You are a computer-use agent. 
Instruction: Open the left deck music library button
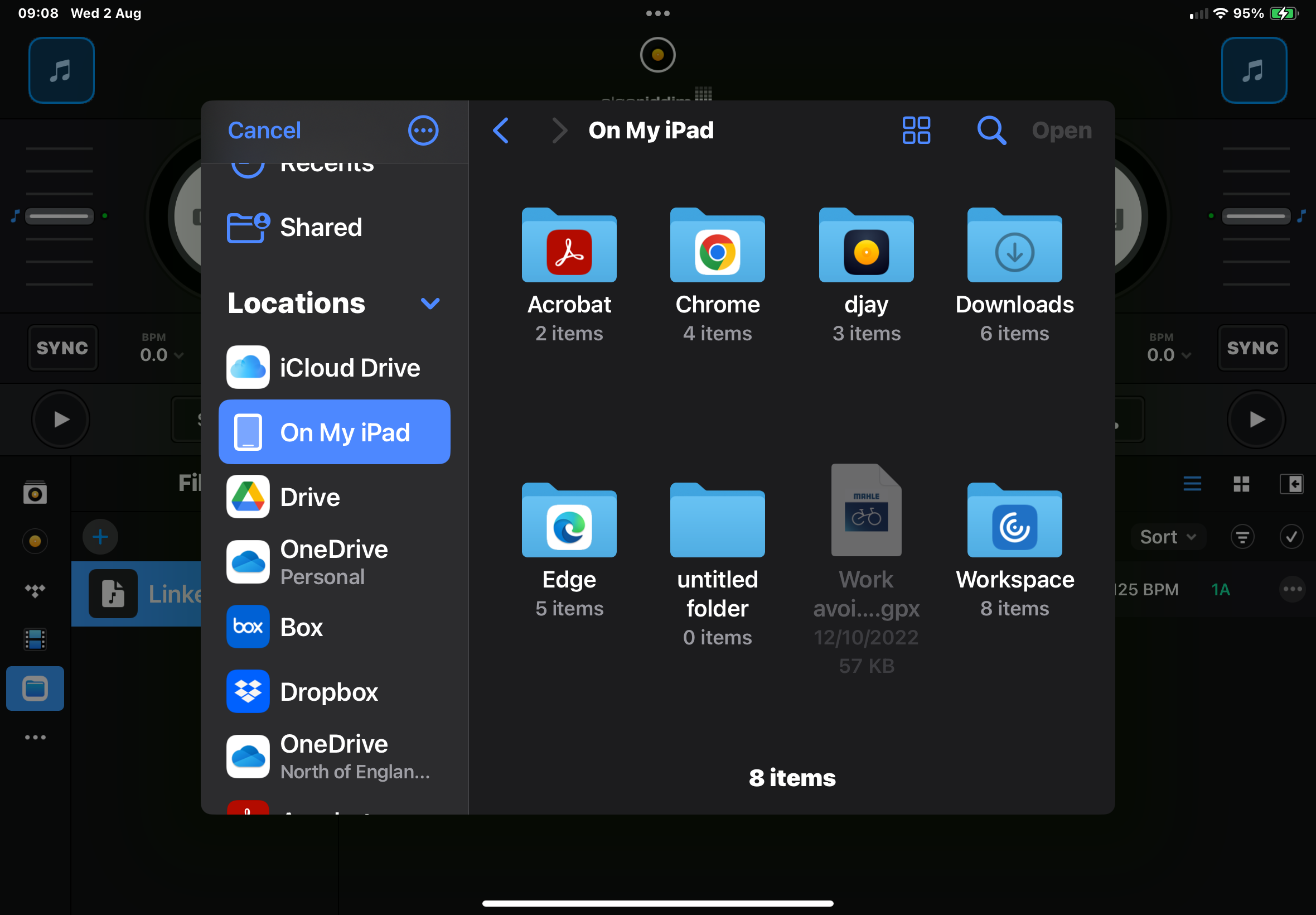[61, 70]
